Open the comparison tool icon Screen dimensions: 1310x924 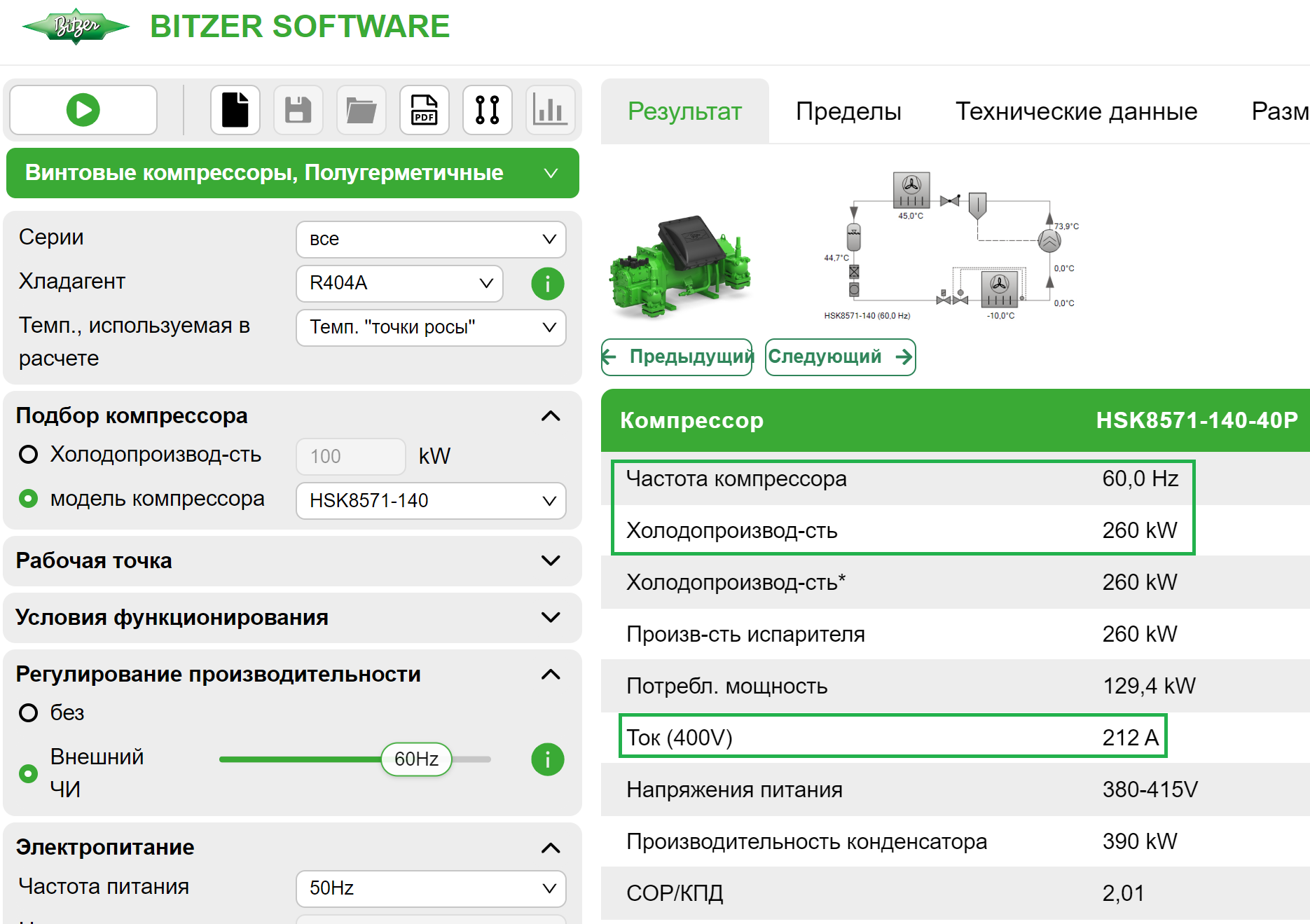[487, 110]
